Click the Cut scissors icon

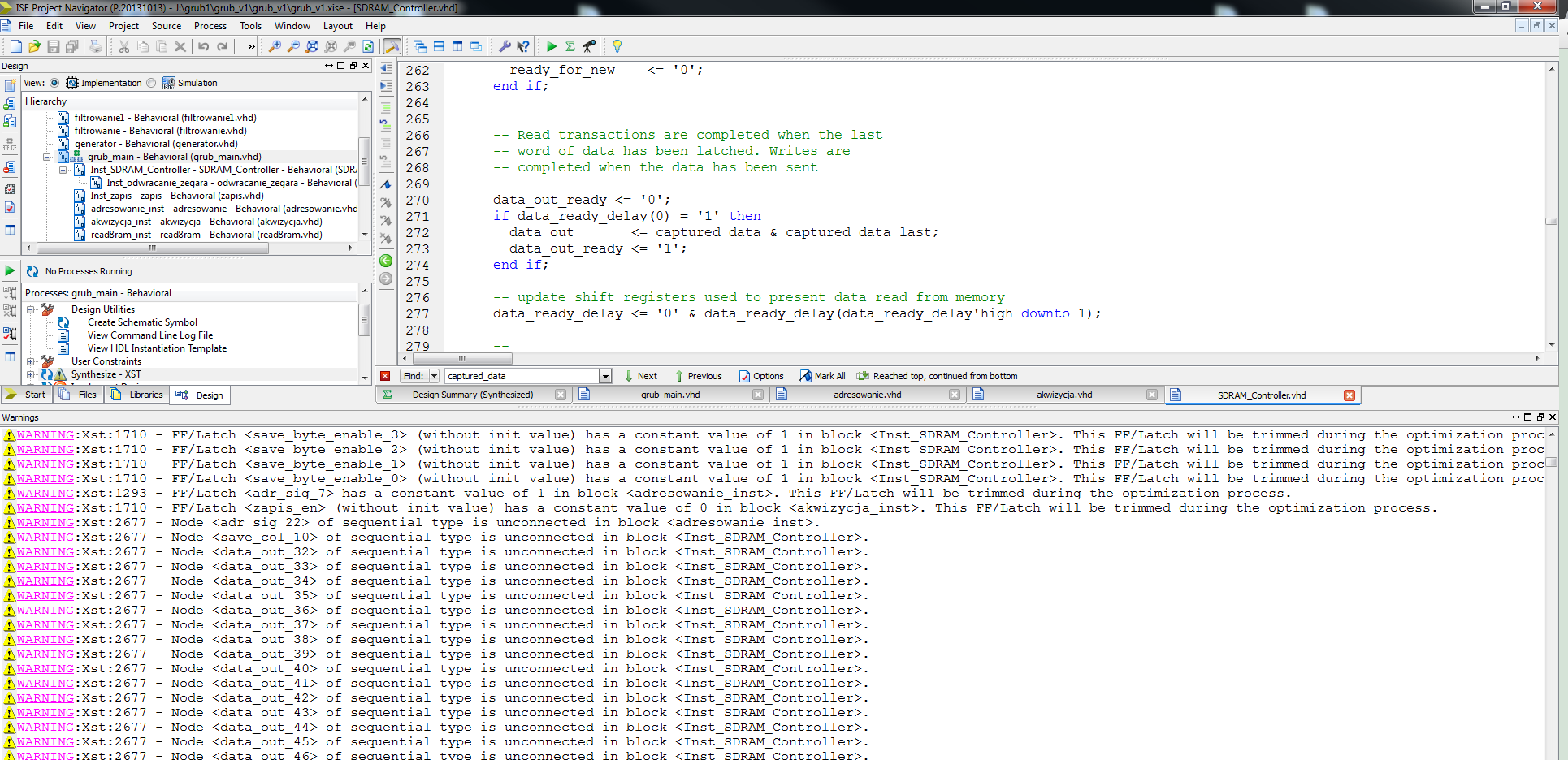(124, 46)
